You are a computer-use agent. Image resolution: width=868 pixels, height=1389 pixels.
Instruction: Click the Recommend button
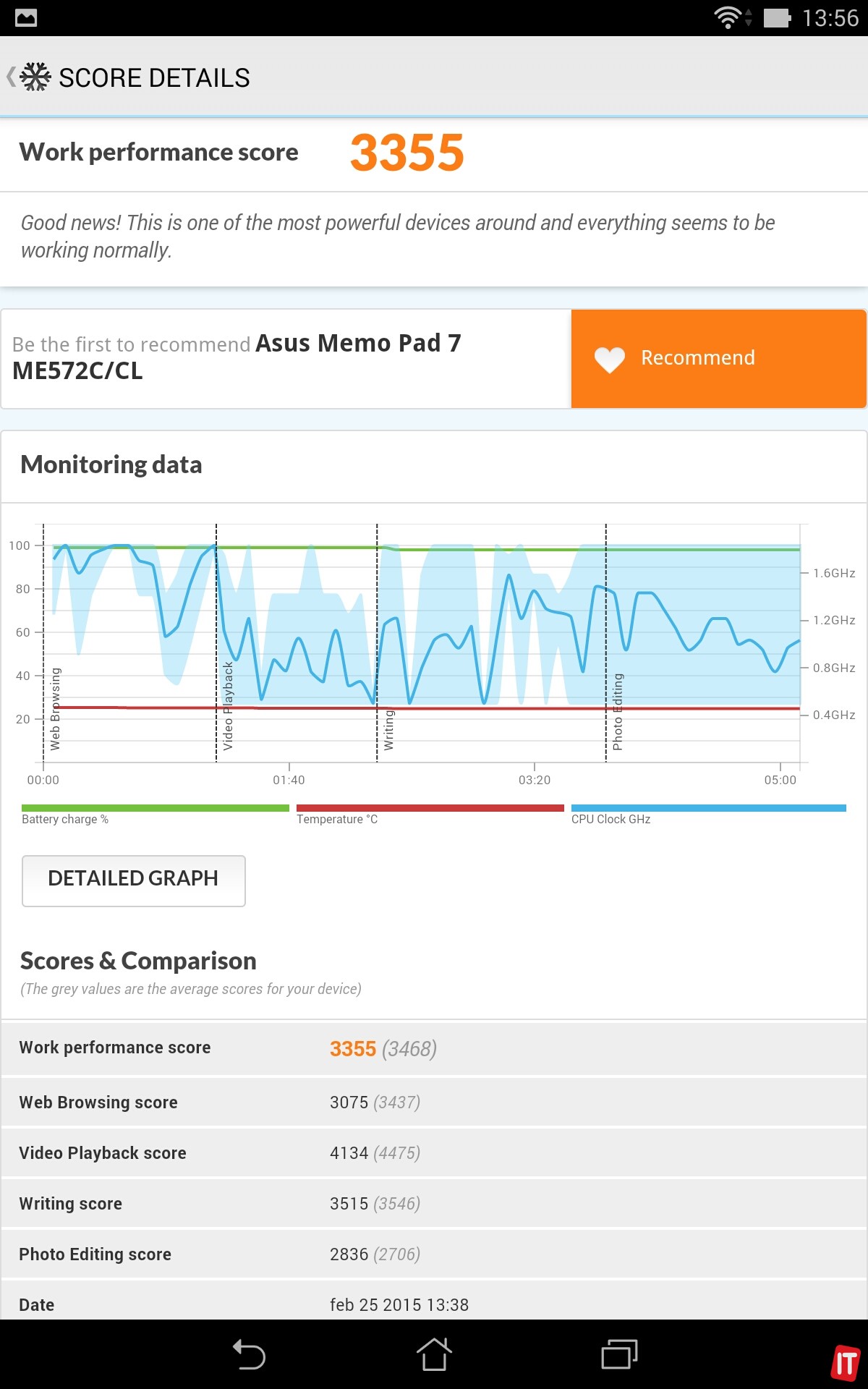pyautogui.click(x=718, y=359)
